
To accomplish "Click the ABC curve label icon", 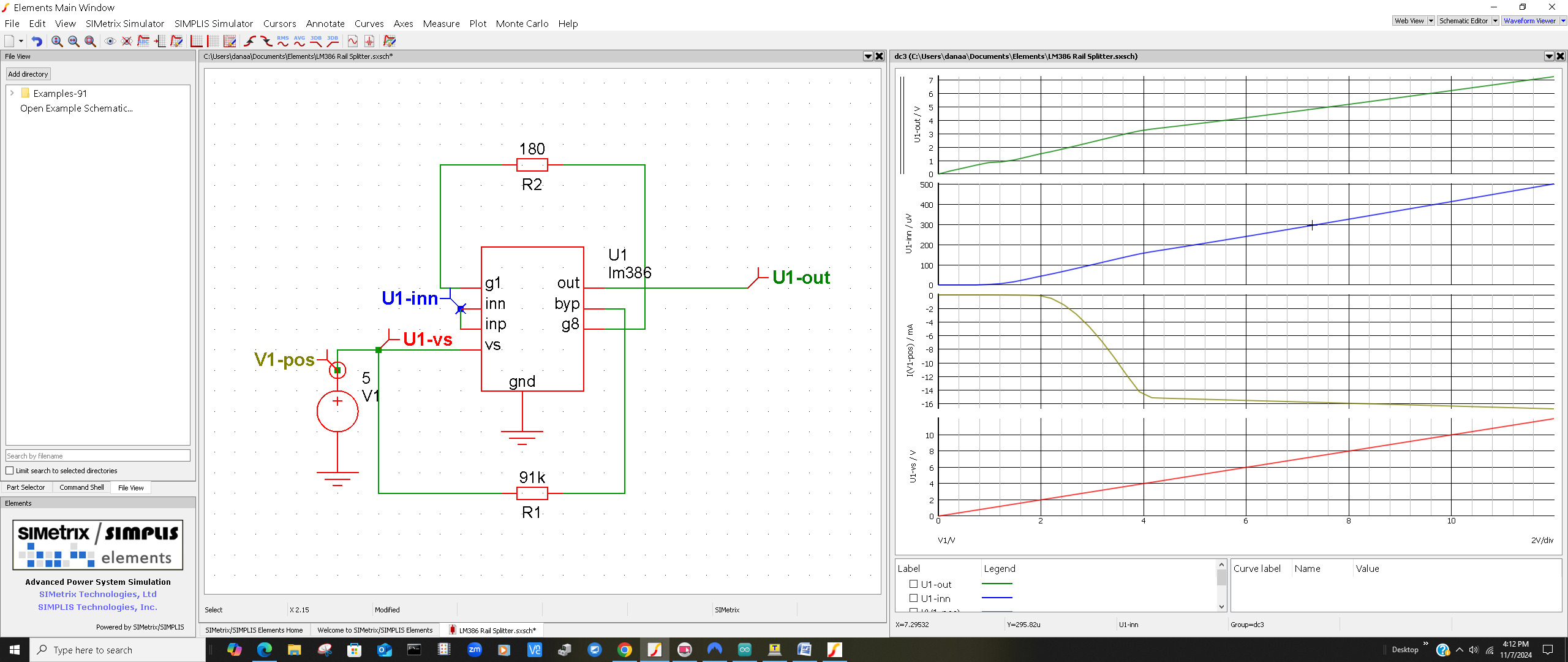I will point(143,41).
